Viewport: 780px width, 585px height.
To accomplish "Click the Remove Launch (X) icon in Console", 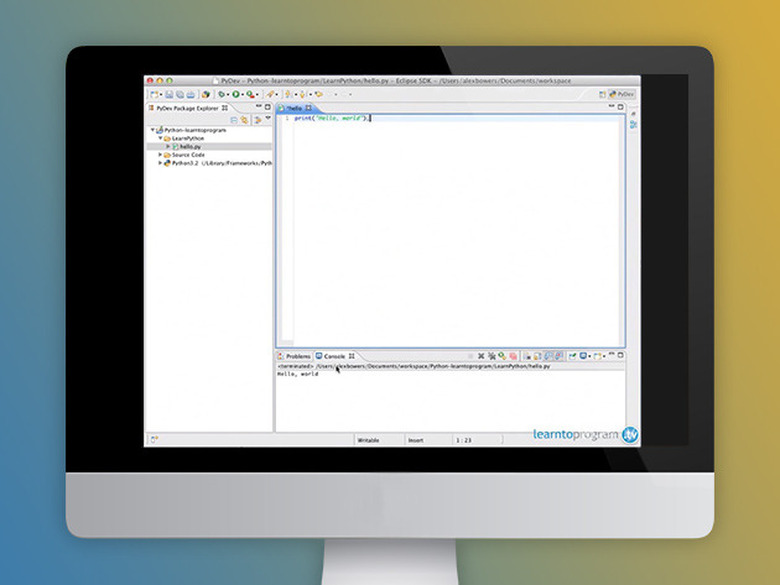I will [480, 356].
